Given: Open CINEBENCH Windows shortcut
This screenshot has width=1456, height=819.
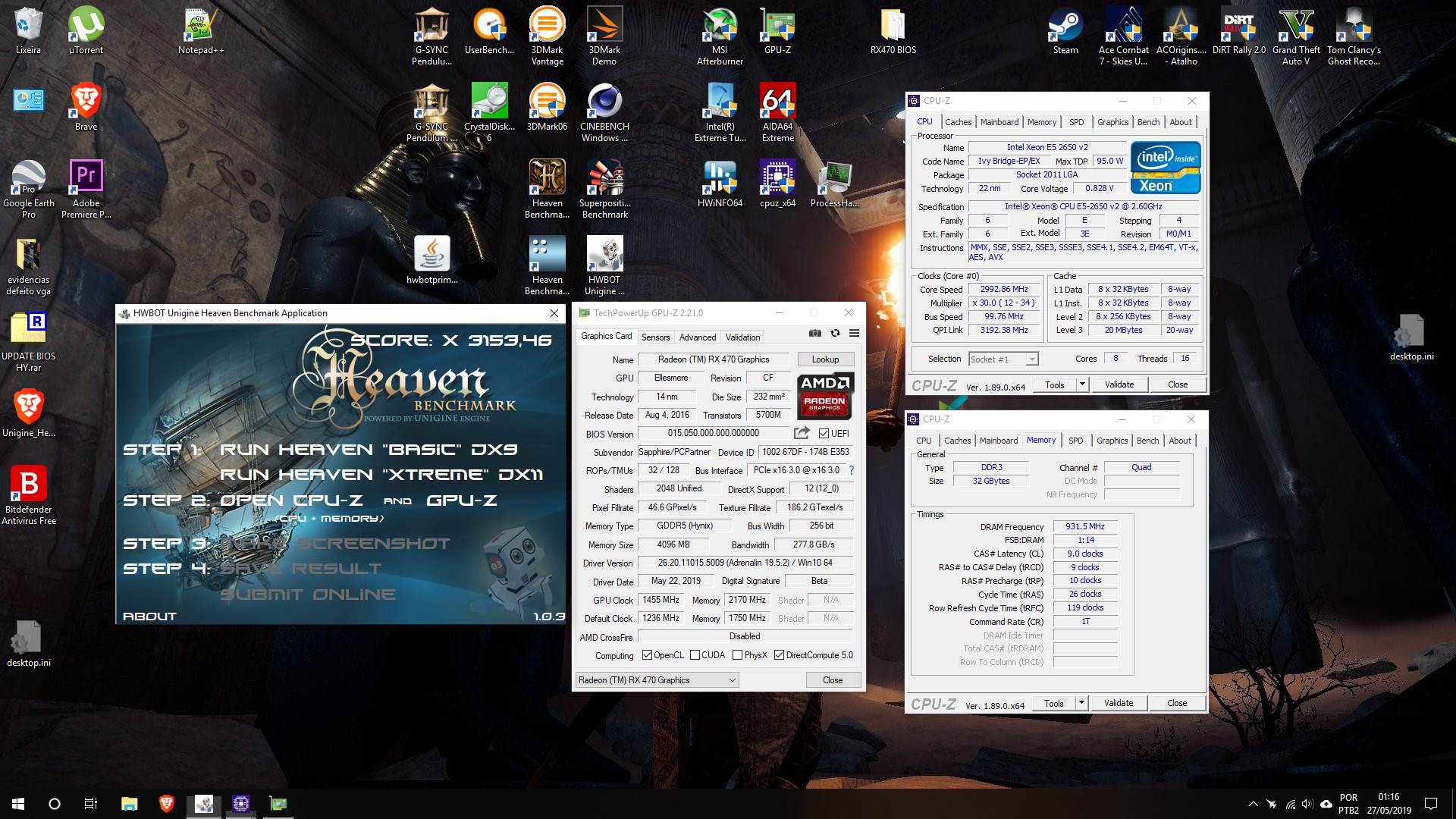Looking at the screenshot, I should pyautogui.click(x=604, y=113).
